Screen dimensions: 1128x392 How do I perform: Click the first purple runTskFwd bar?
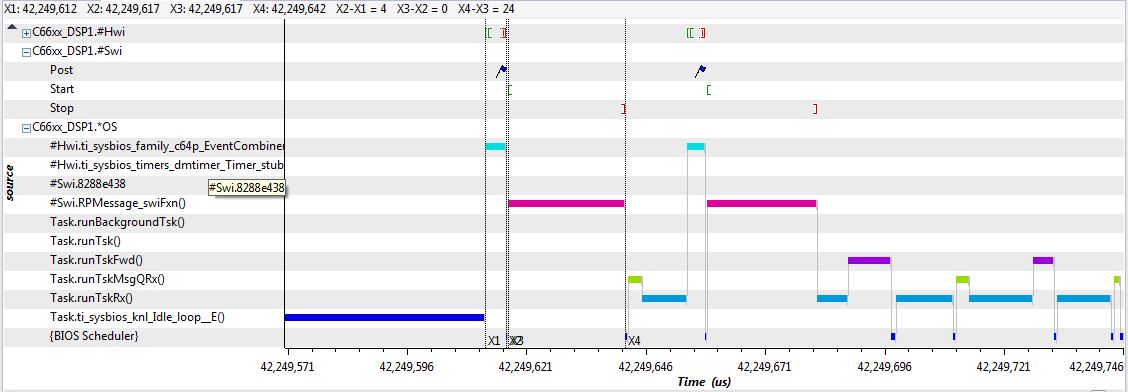coord(869,260)
